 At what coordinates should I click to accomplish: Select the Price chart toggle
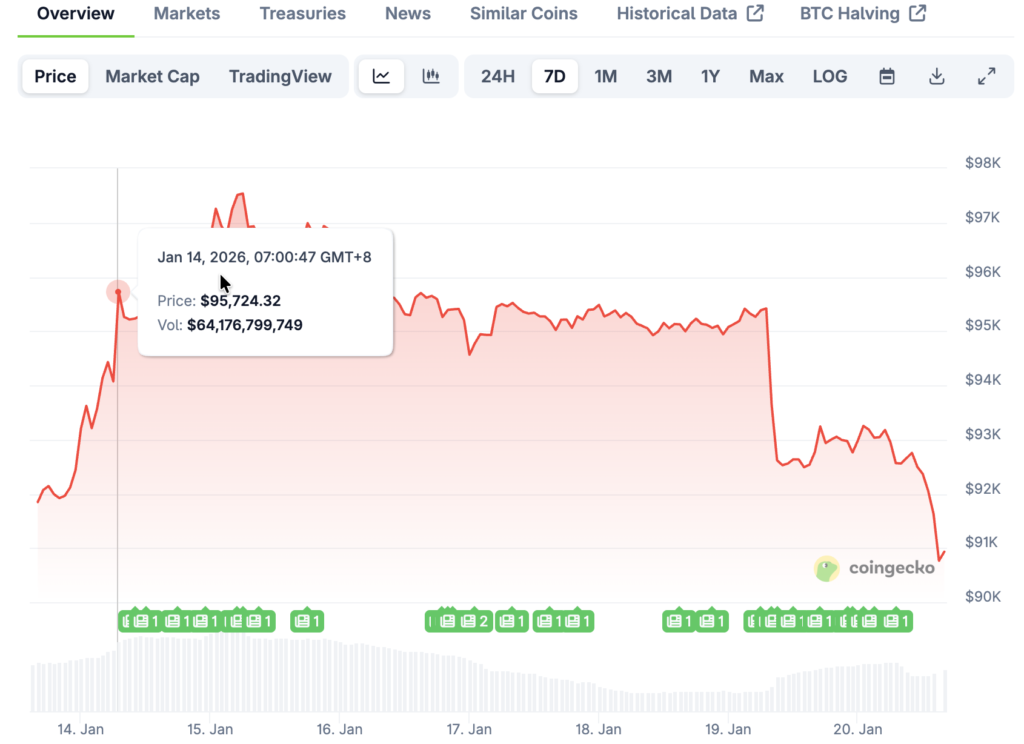56,77
